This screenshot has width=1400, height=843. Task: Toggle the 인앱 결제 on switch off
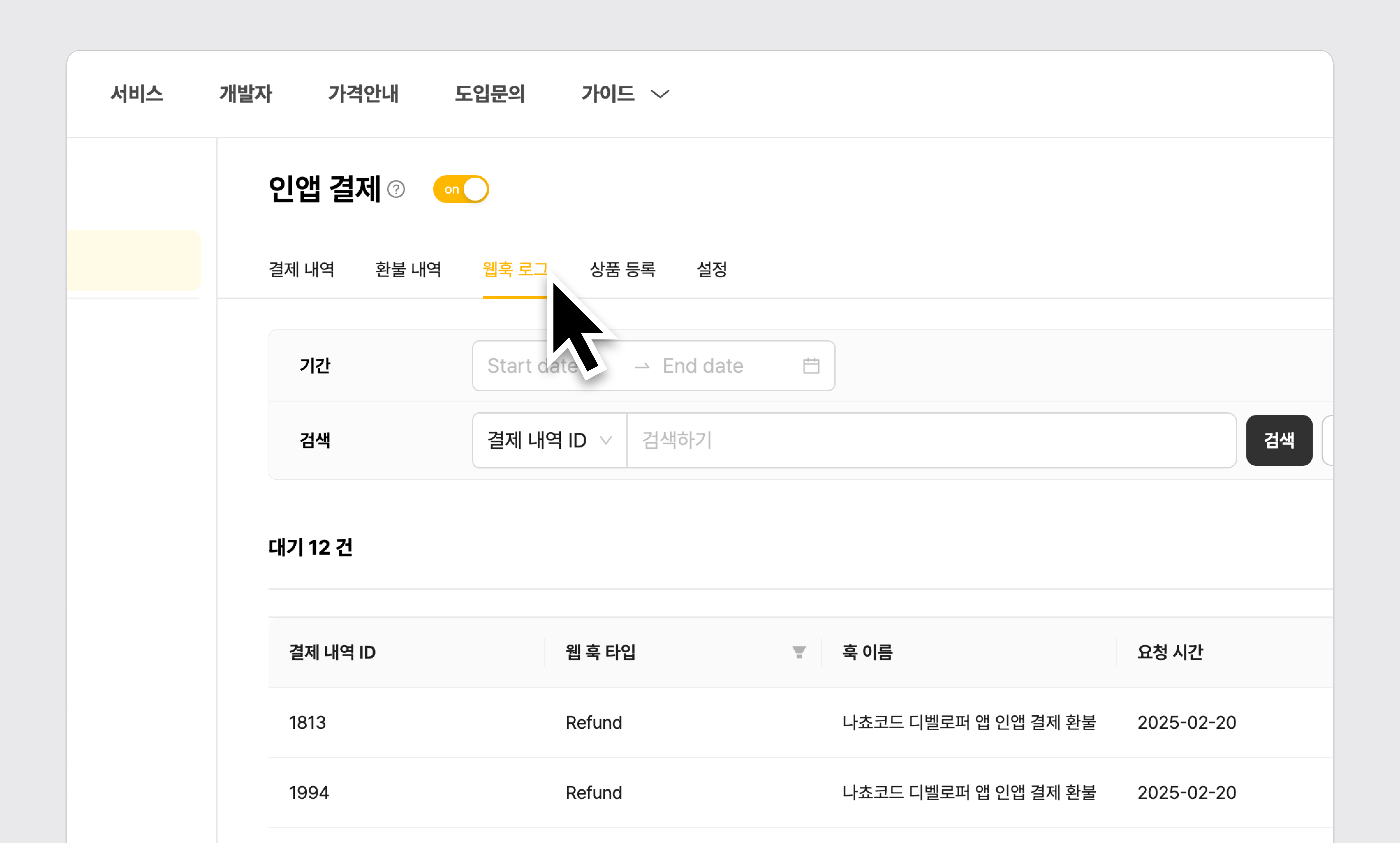(x=460, y=189)
